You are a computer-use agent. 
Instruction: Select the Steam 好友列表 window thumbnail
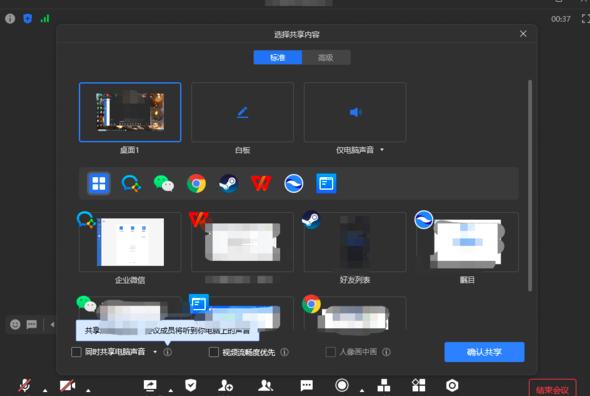pyautogui.click(x=355, y=242)
